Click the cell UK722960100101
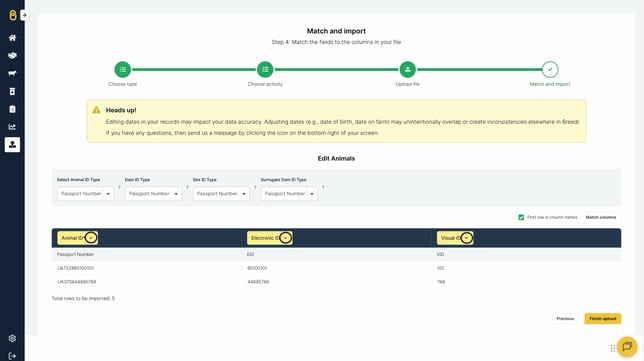The image size is (644, 361). (76, 268)
